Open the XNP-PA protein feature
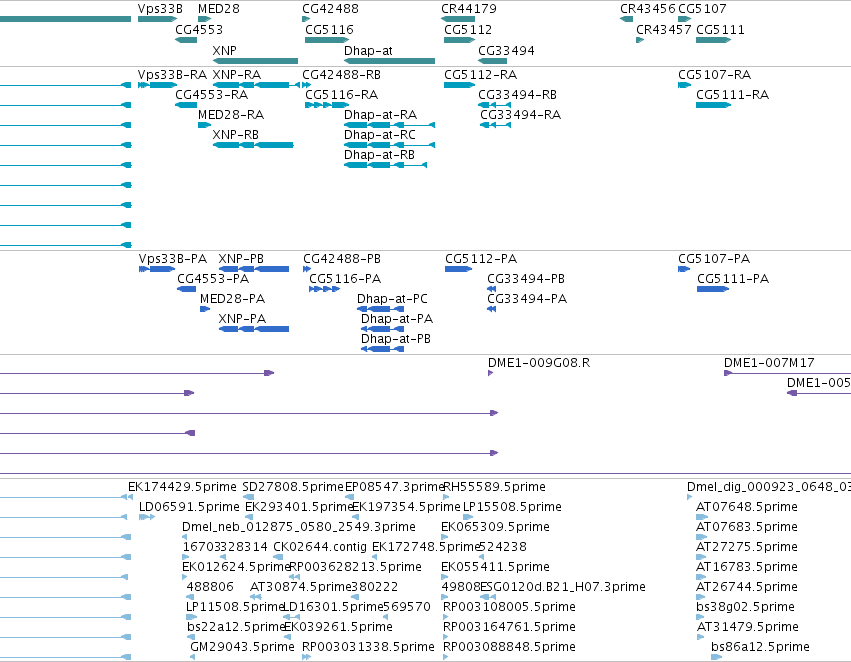Viewport: 851px width, 662px height. pyautogui.click(x=254, y=329)
